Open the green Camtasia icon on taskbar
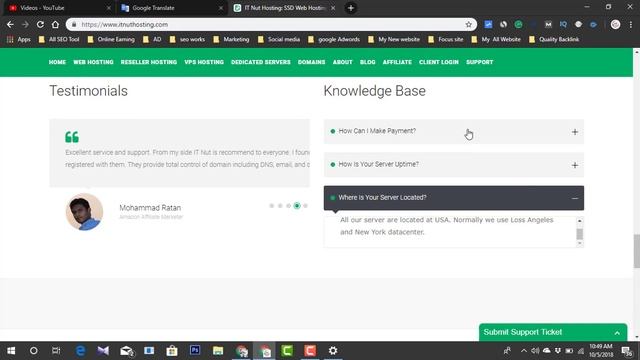The height and width of the screenshot is (360, 640). [287, 351]
